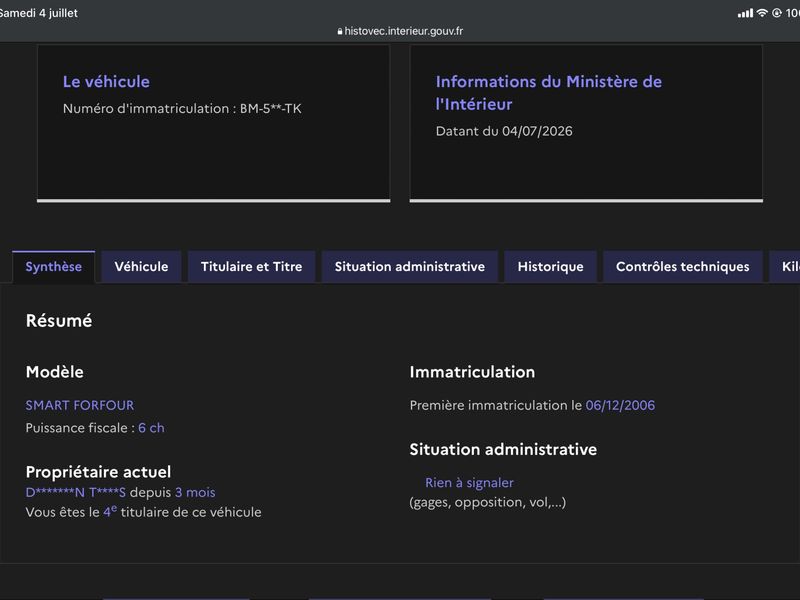Tap the 'Propriétaire actuel' heading
This screenshot has height=600, width=800.
tap(98, 472)
